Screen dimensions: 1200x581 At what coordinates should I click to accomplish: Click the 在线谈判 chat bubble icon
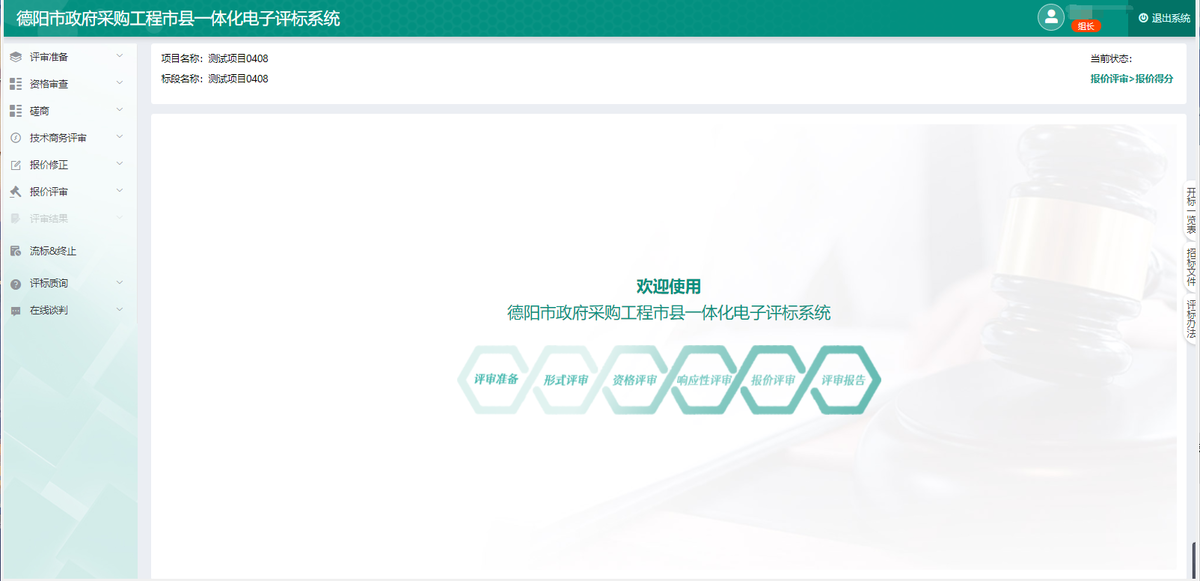coord(15,311)
